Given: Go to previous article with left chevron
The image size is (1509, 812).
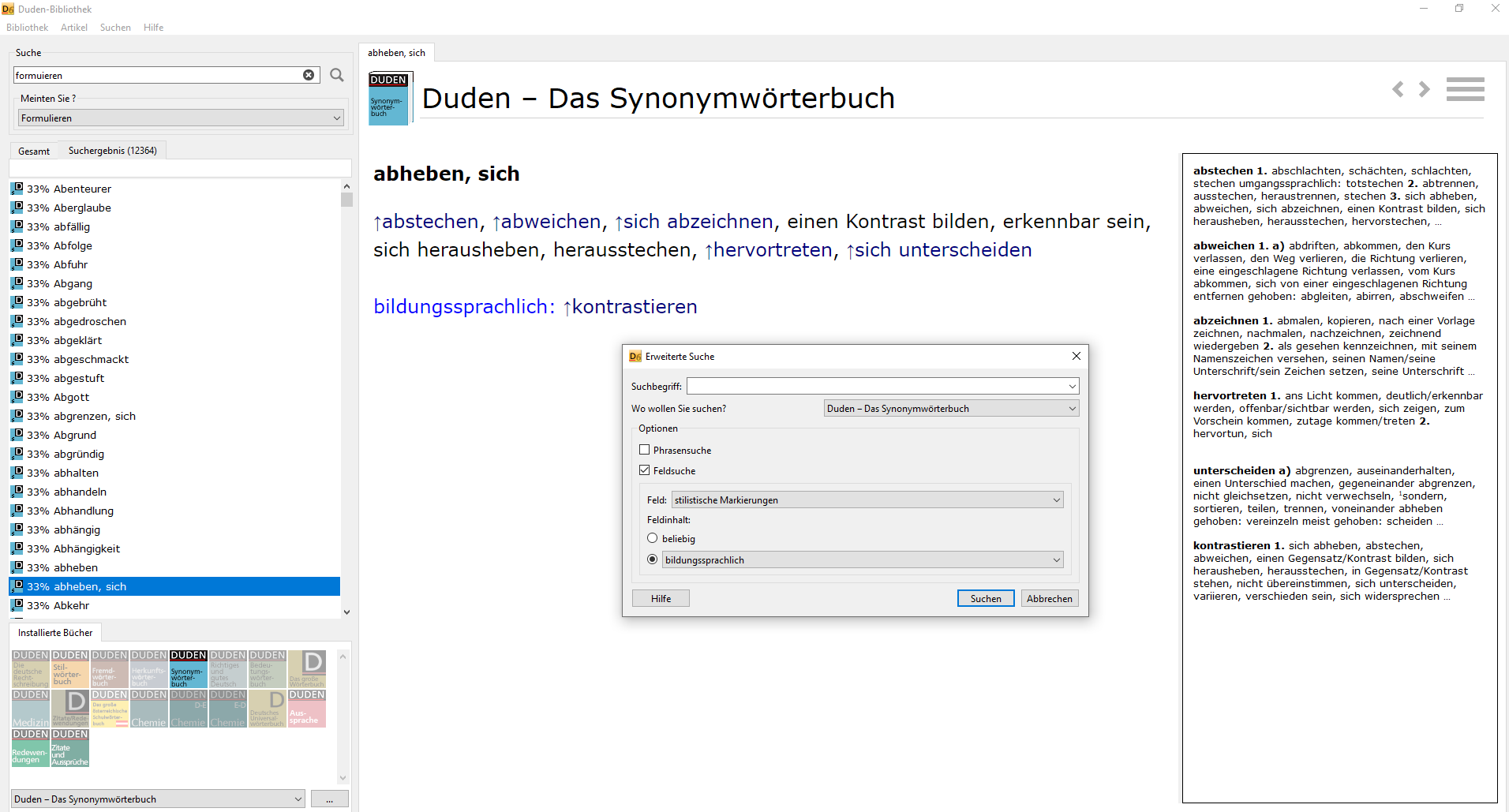Looking at the screenshot, I should click(1398, 89).
